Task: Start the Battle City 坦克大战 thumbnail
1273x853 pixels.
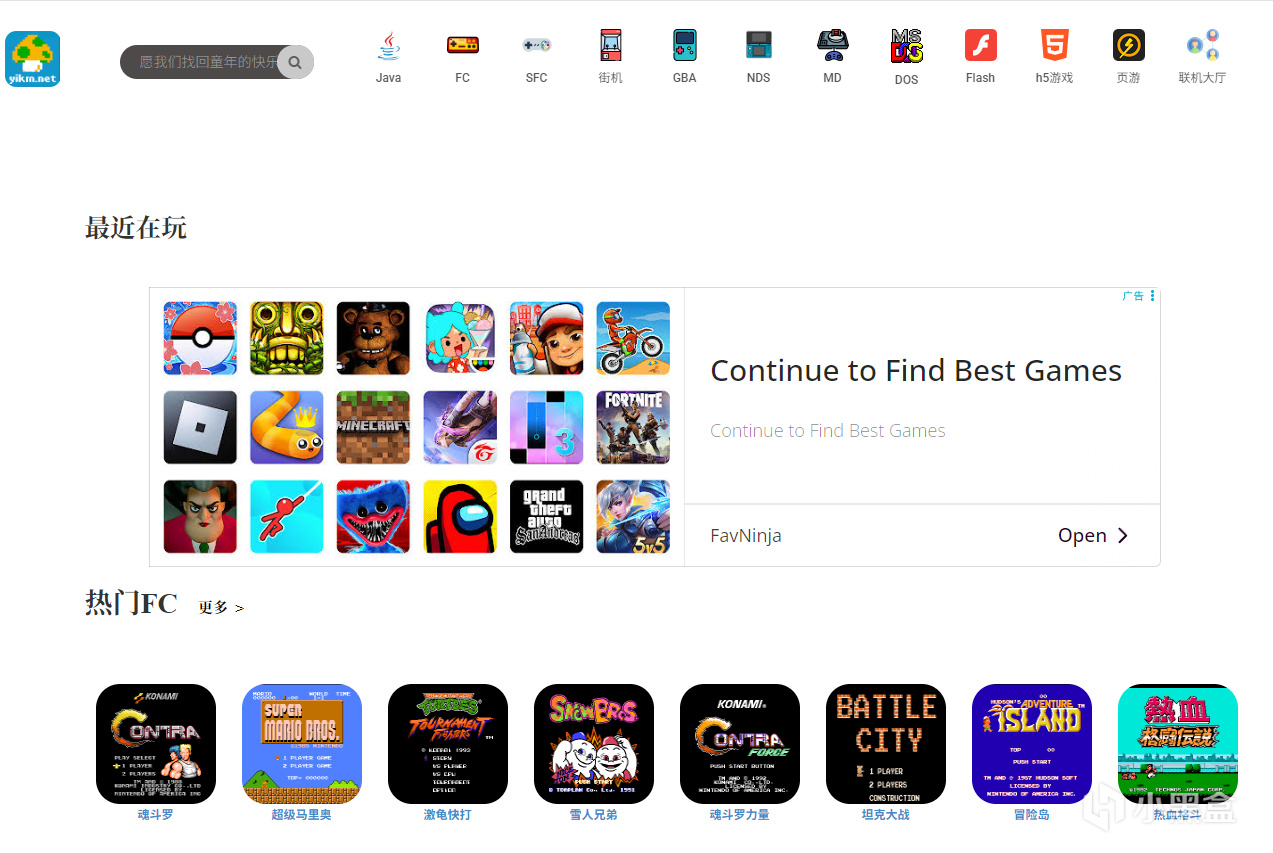Action: tap(886, 744)
